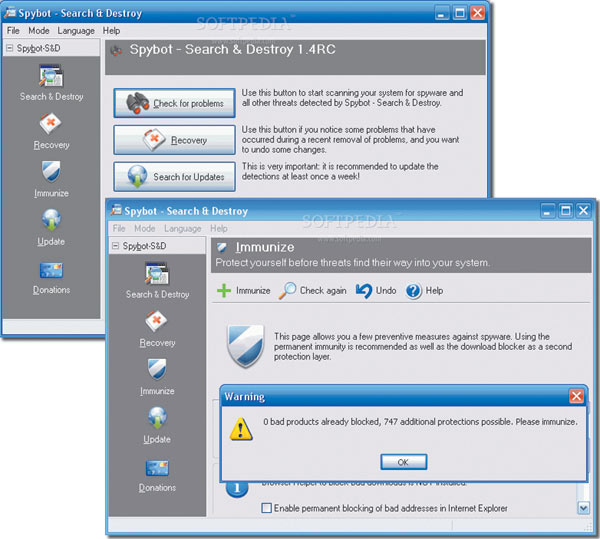Viewport: 600px width, 539px height.
Task: Click OK in the Warning dialog
Action: 403,462
